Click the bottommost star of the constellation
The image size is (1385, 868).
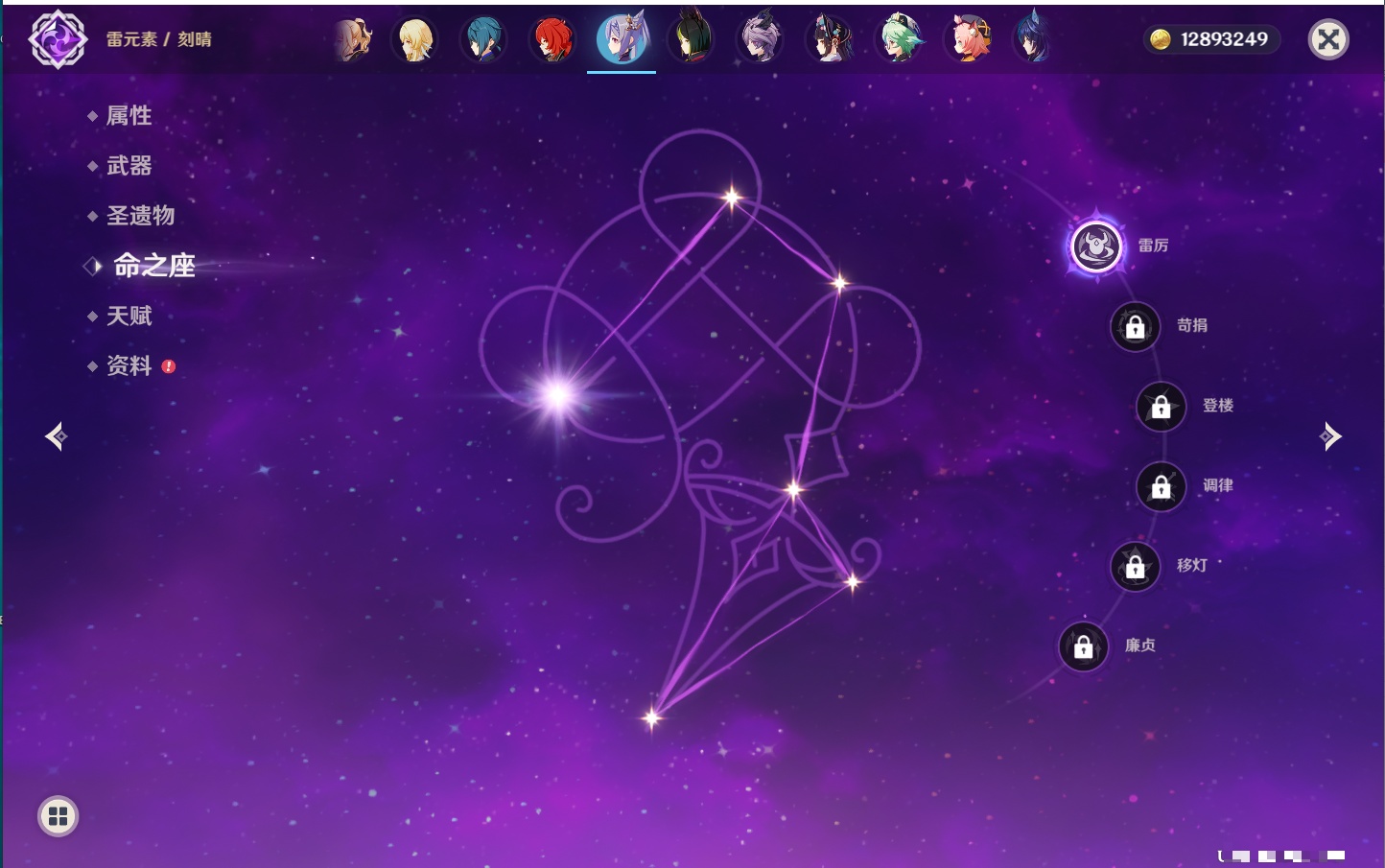point(652,717)
